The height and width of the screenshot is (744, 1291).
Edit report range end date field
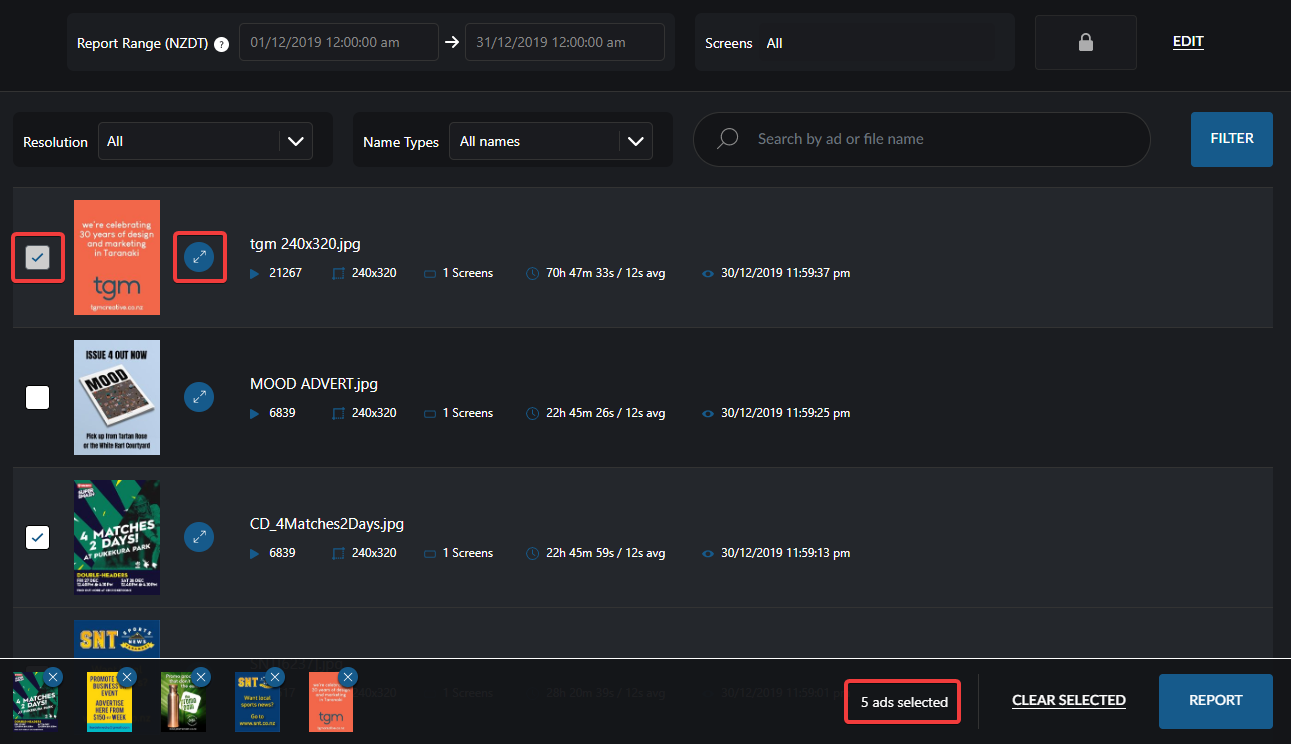point(564,42)
